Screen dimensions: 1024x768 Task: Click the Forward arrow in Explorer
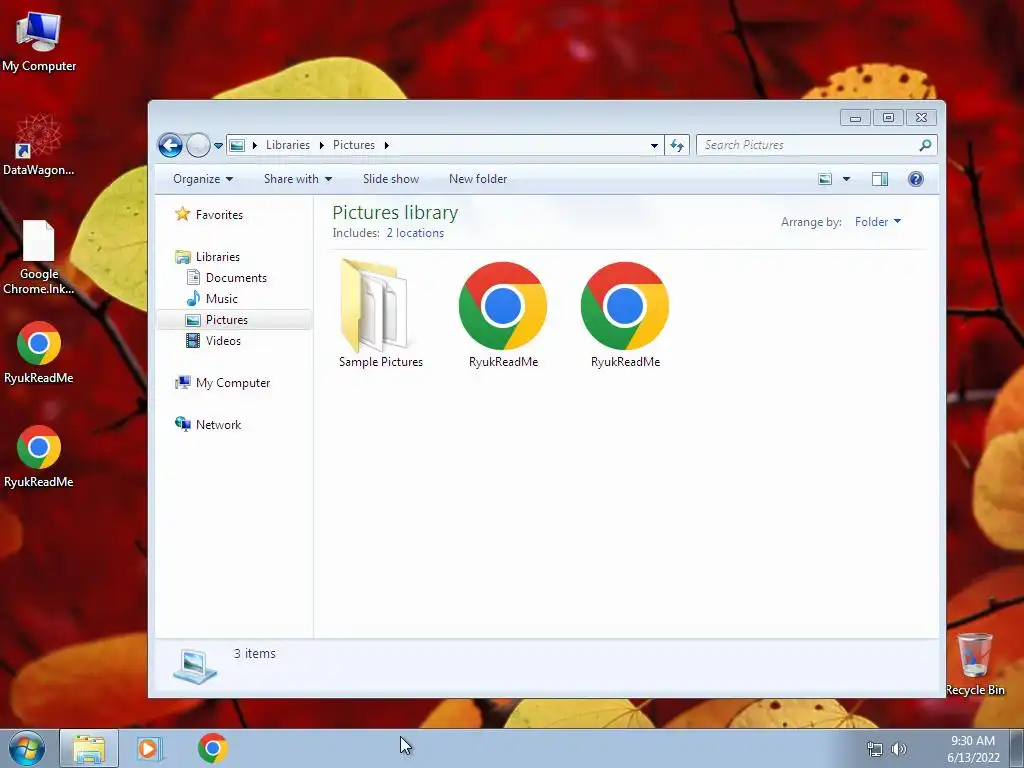click(x=198, y=145)
